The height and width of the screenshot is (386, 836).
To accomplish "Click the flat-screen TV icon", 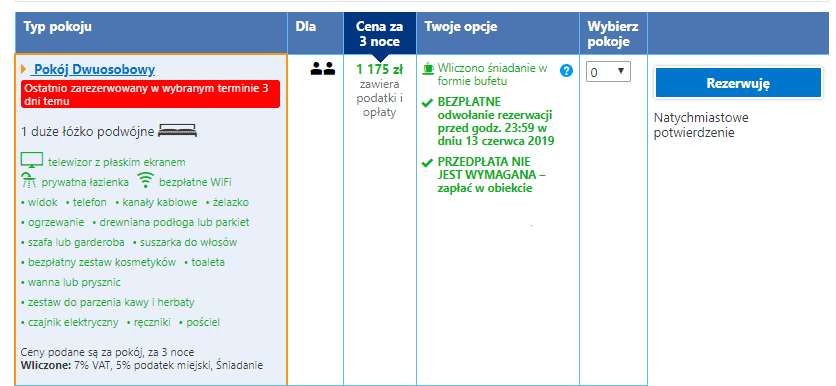I will click(x=31, y=160).
